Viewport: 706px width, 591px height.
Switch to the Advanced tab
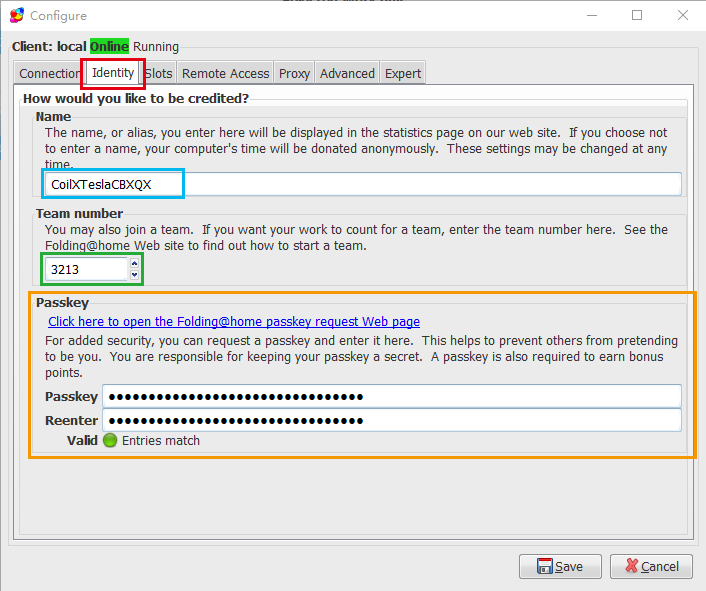pos(347,73)
